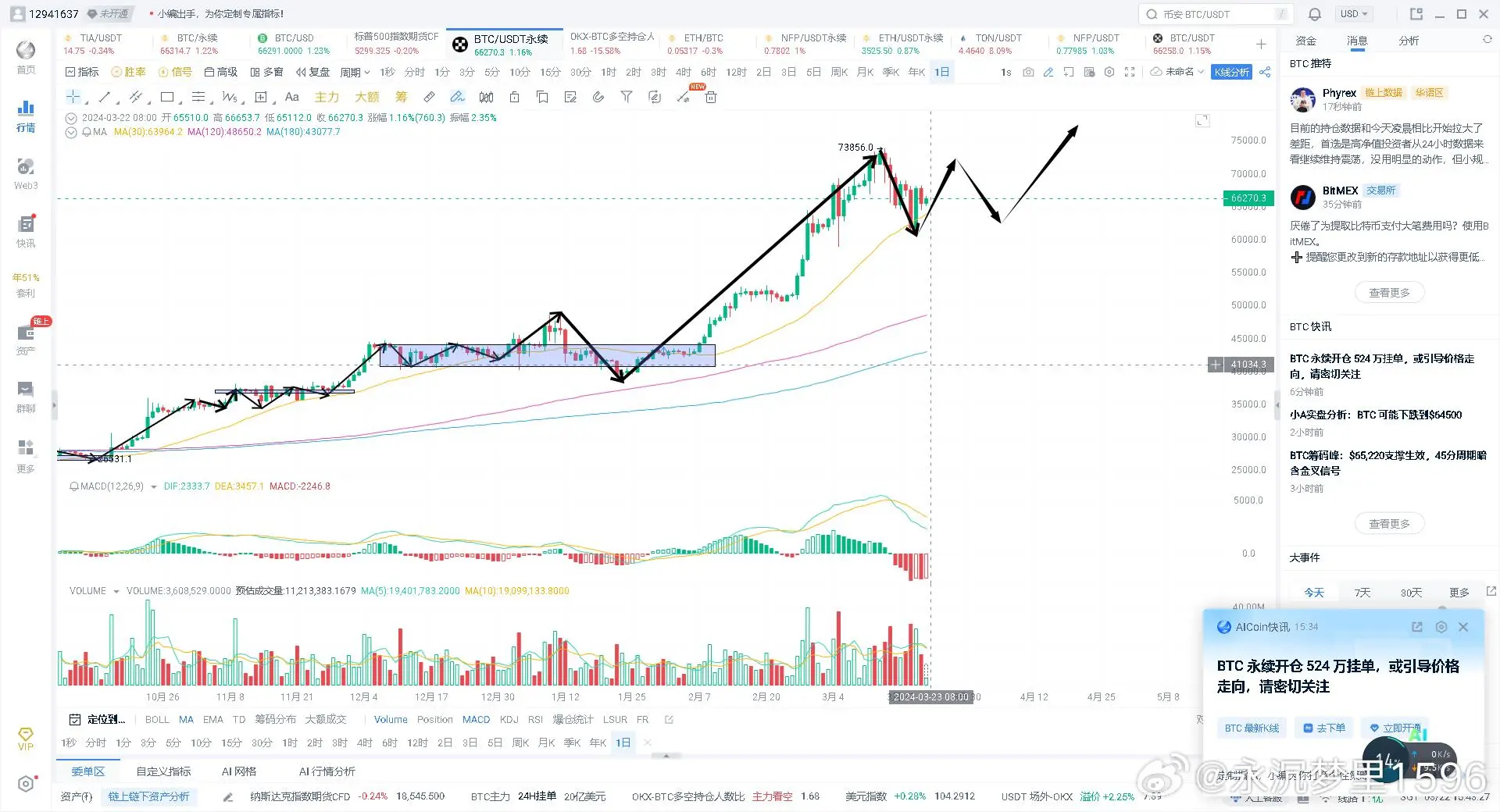Open the AI 行情分析 bottom tab
This screenshot has height=812, width=1500.
(x=327, y=771)
